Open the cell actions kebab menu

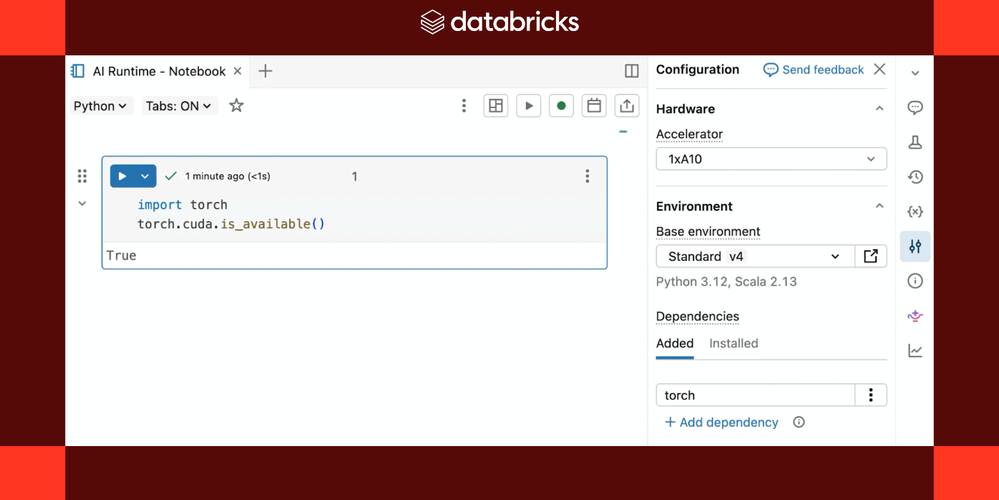pyautogui.click(x=587, y=176)
